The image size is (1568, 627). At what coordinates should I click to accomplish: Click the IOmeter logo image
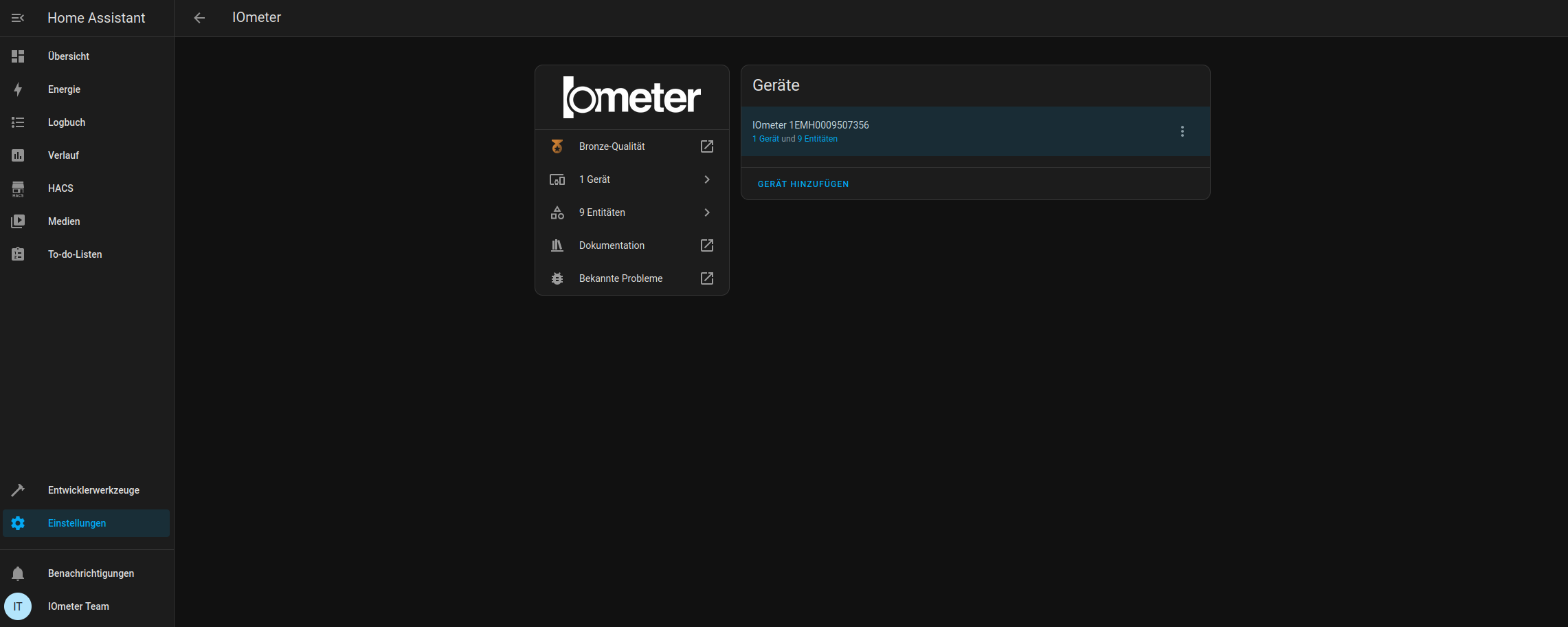pyautogui.click(x=632, y=98)
